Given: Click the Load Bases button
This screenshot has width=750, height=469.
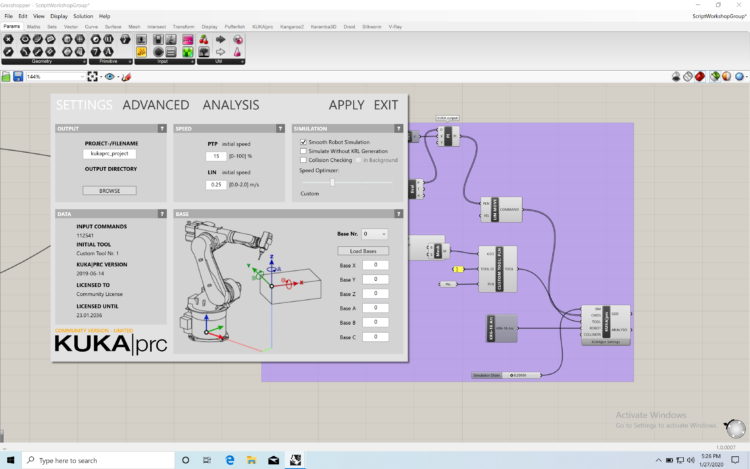Looking at the screenshot, I should click(x=362, y=250).
